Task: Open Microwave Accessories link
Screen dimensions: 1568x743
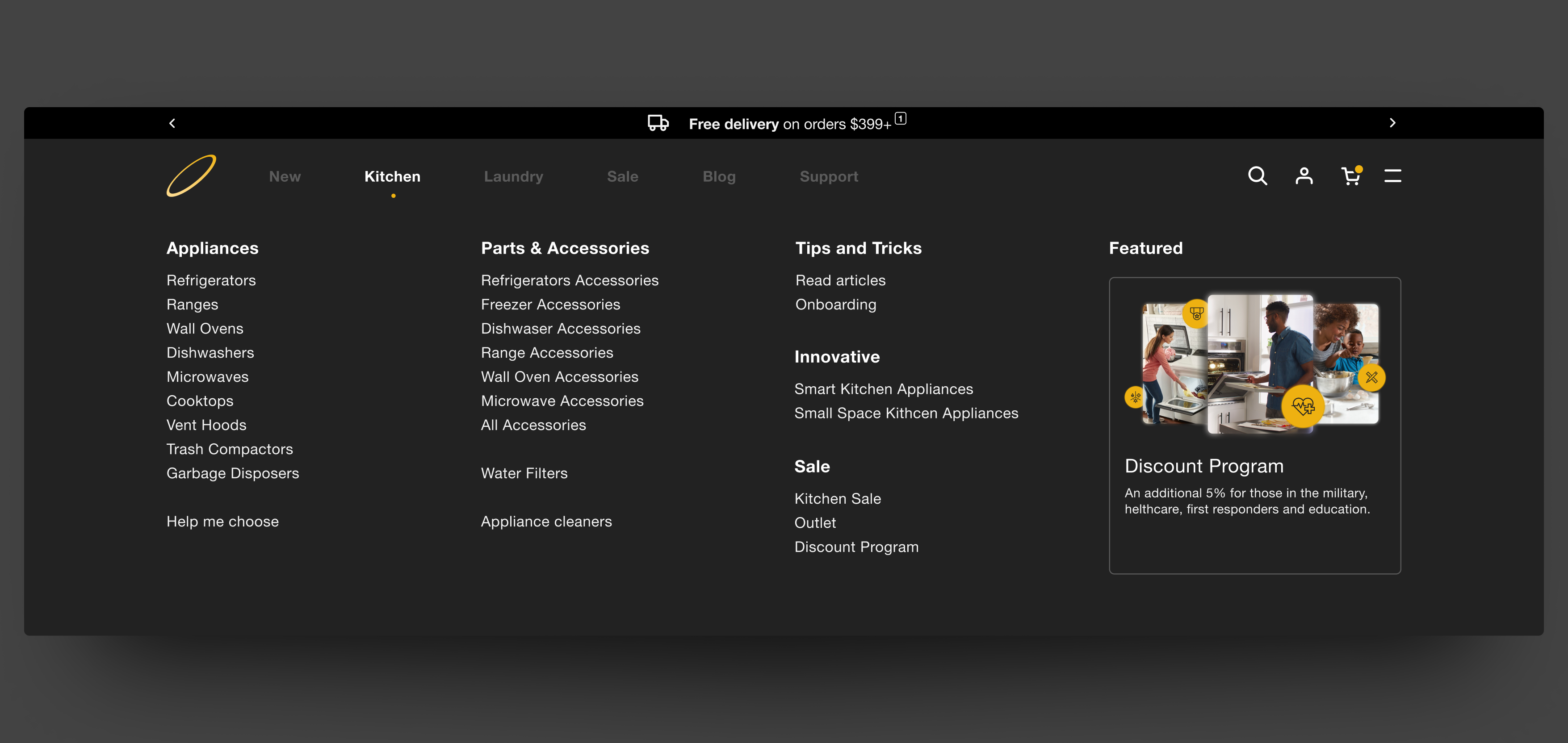Action: 562,401
